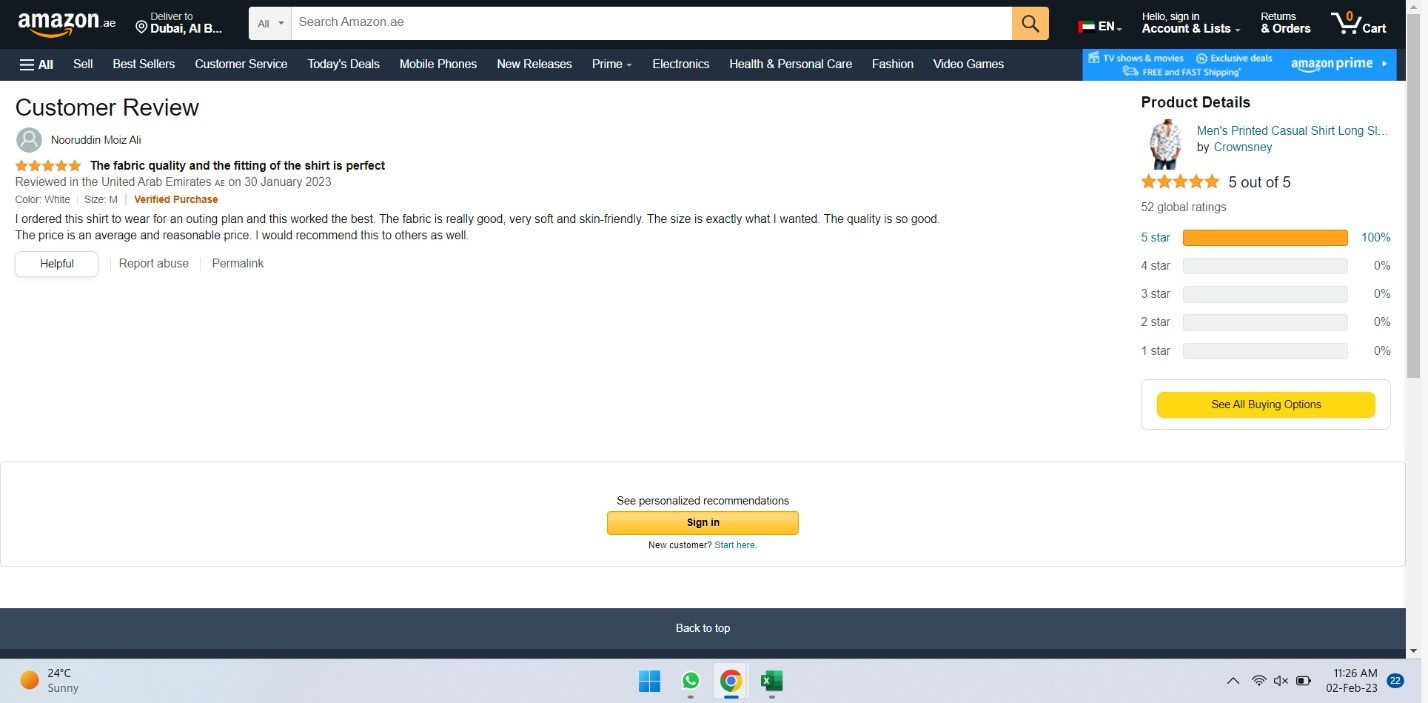1428x703 pixels.
Task: Open Health & Personal Care
Action: click(791, 64)
